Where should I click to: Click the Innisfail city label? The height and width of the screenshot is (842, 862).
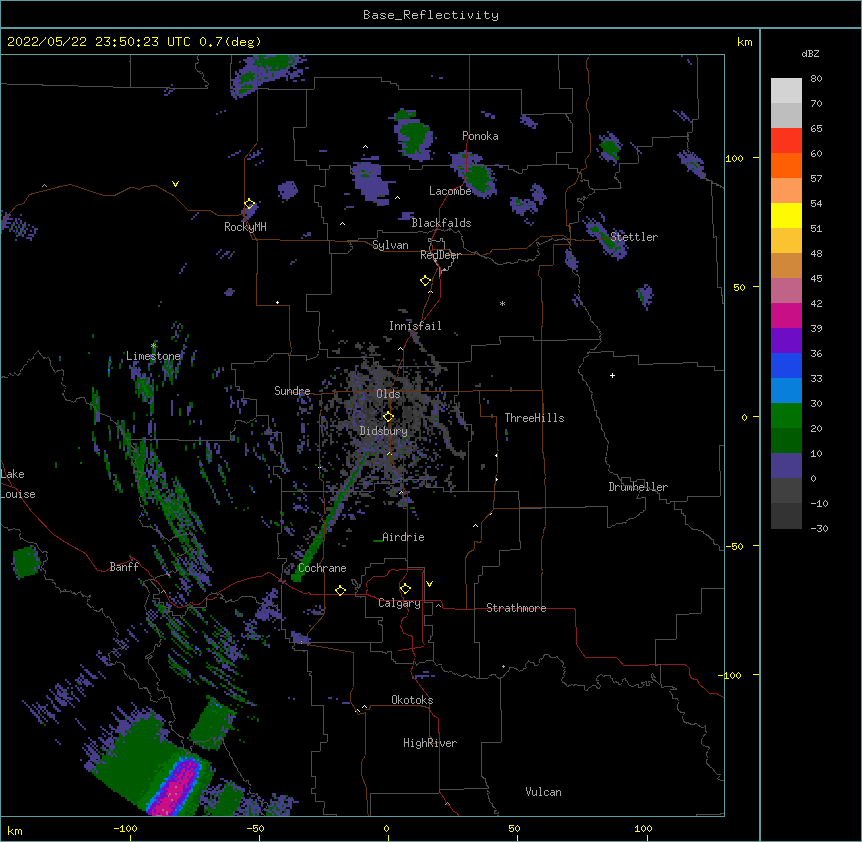415,326
